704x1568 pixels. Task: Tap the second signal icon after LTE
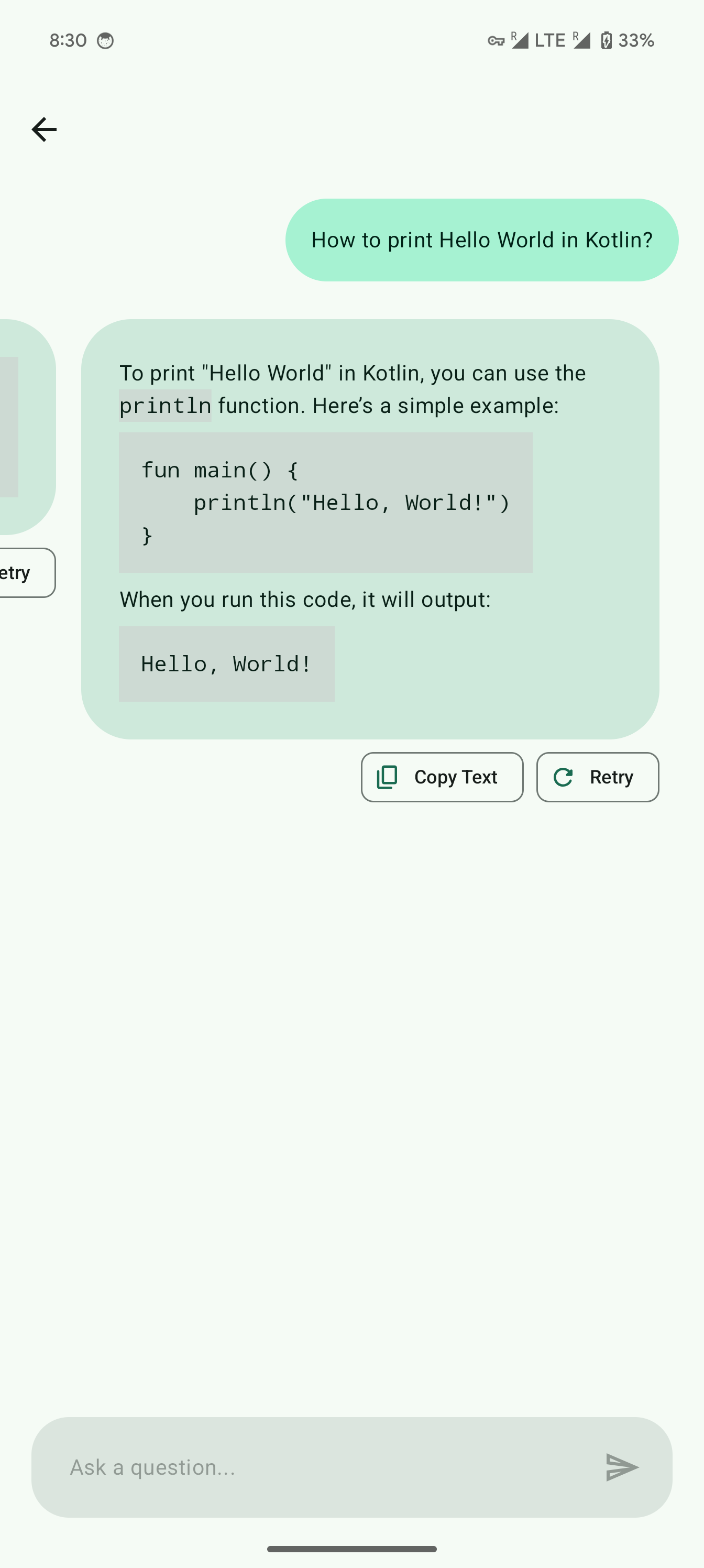581,40
